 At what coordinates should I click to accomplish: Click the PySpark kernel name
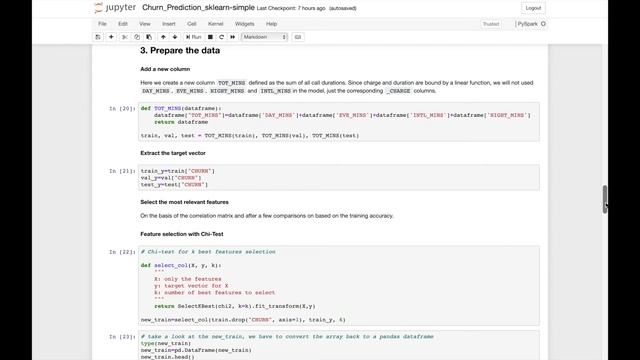click(x=527, y=24)
